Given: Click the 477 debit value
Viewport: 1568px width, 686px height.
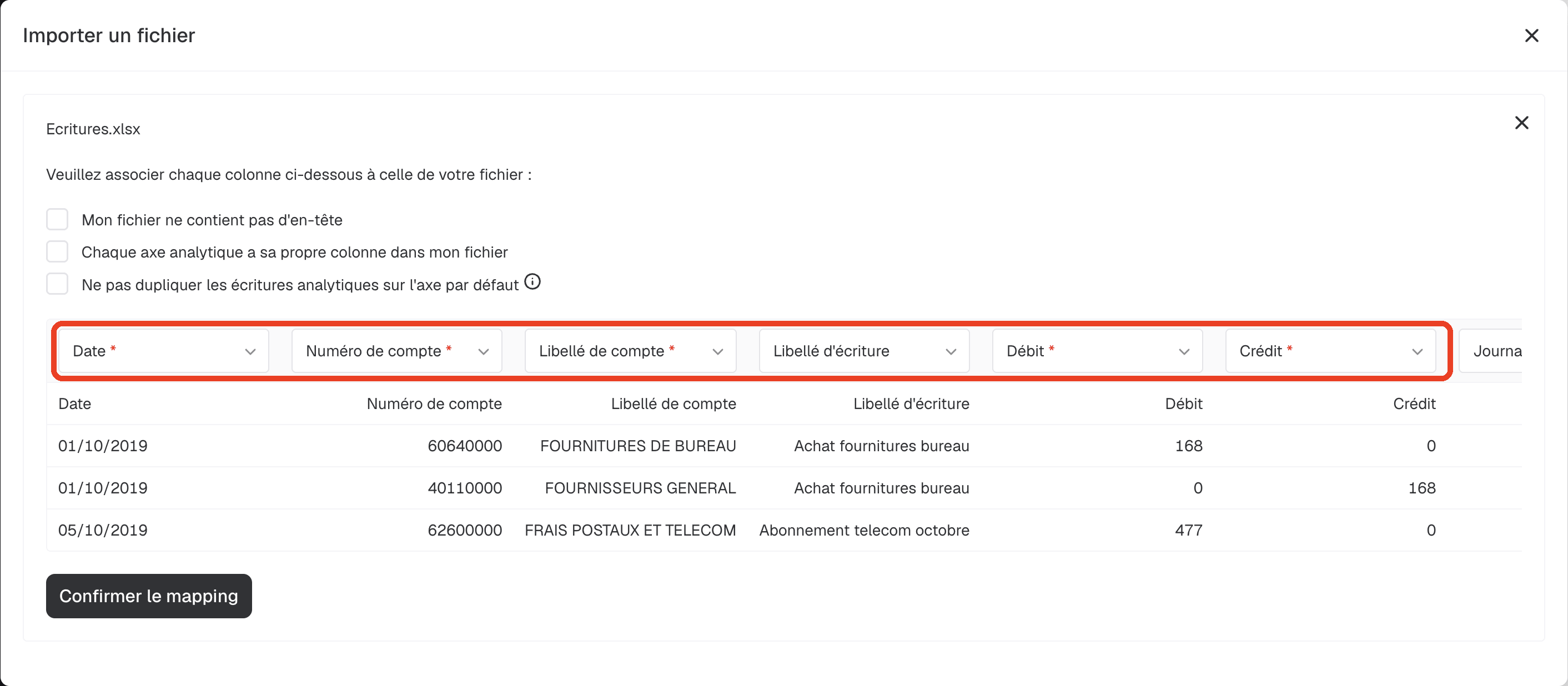Looking at the screenshot, I should tap(1188, 529).
